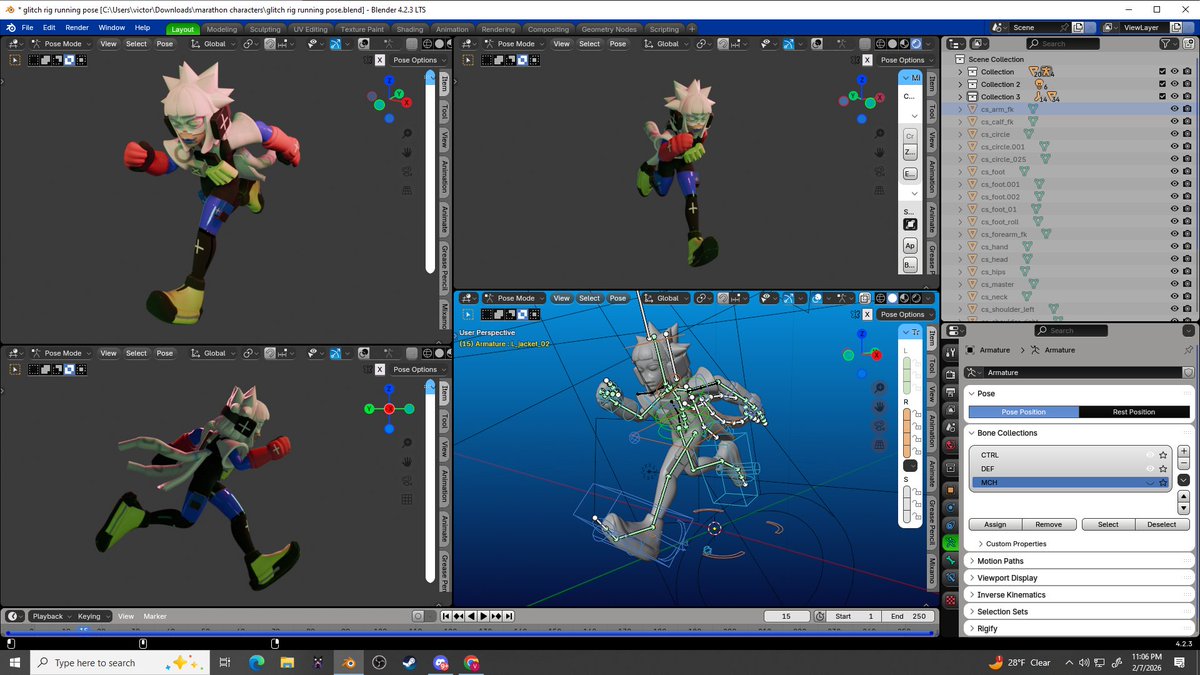Open the File menu

tap(27, 28)
